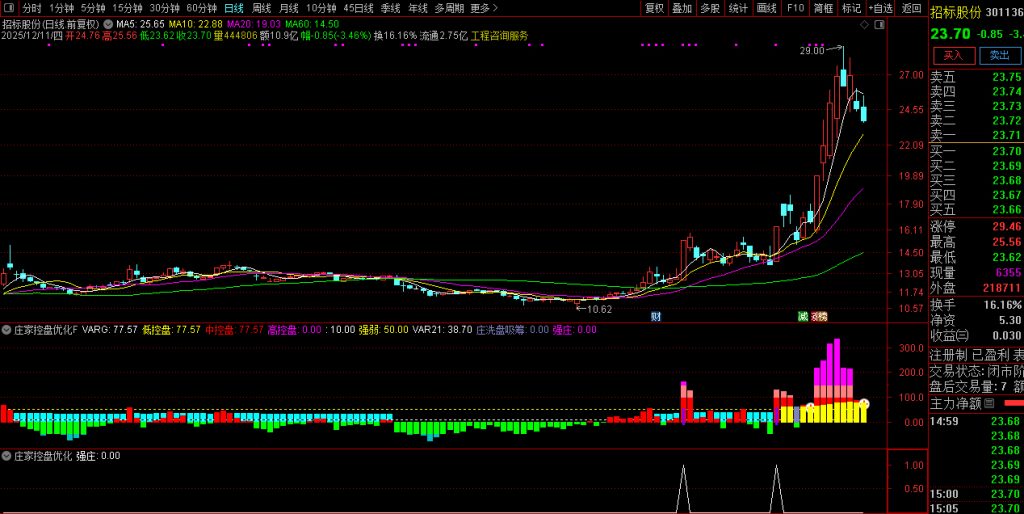Switch to the 15分钟 period

(x=127, y=8)
